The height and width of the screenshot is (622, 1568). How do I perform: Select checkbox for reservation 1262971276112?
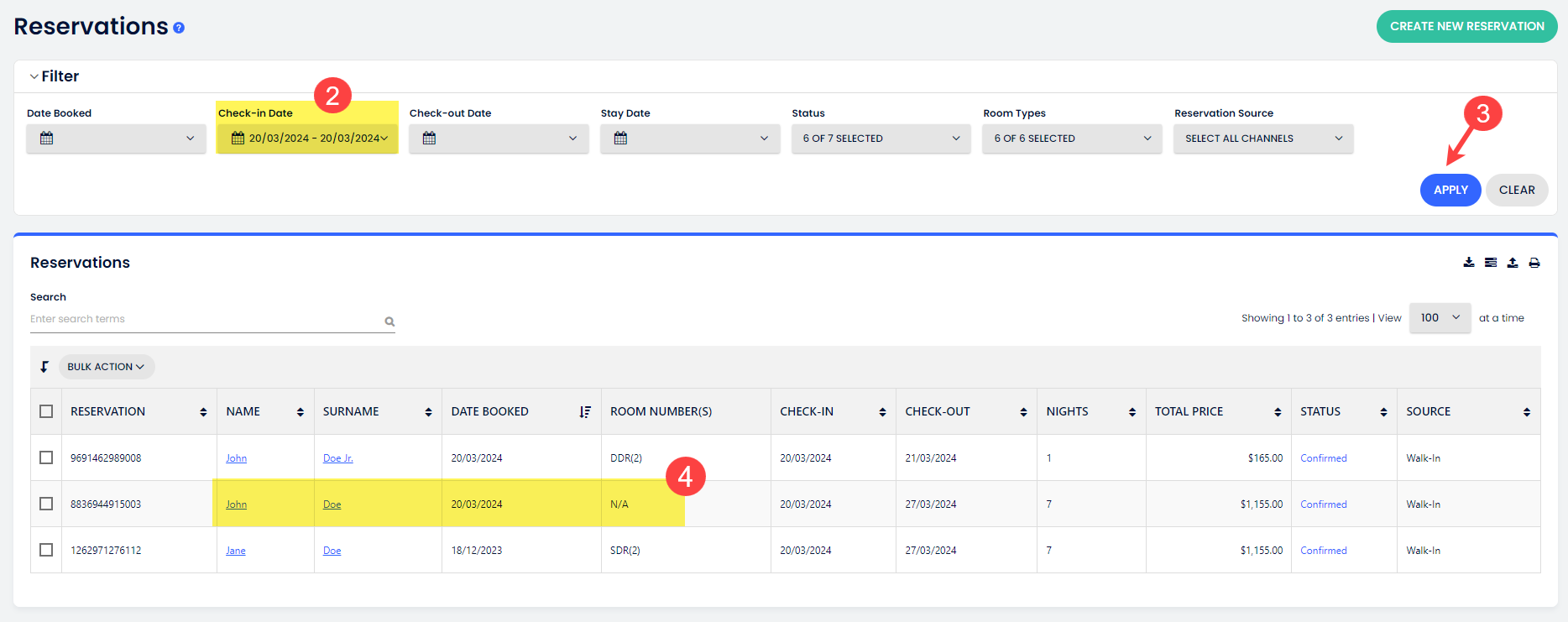pos(46,550)
